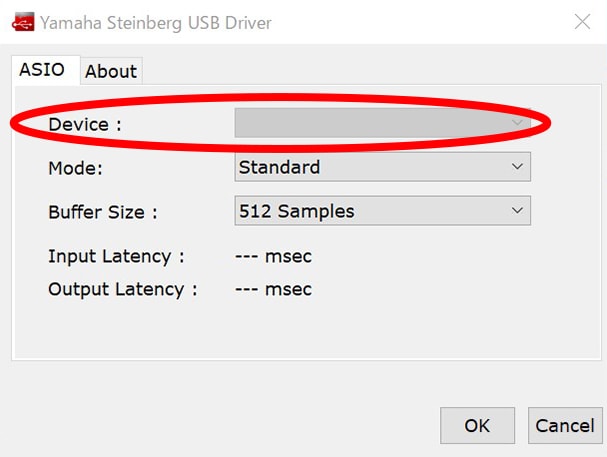Expand the Mode combo box chevron

(x=517, y=167)
